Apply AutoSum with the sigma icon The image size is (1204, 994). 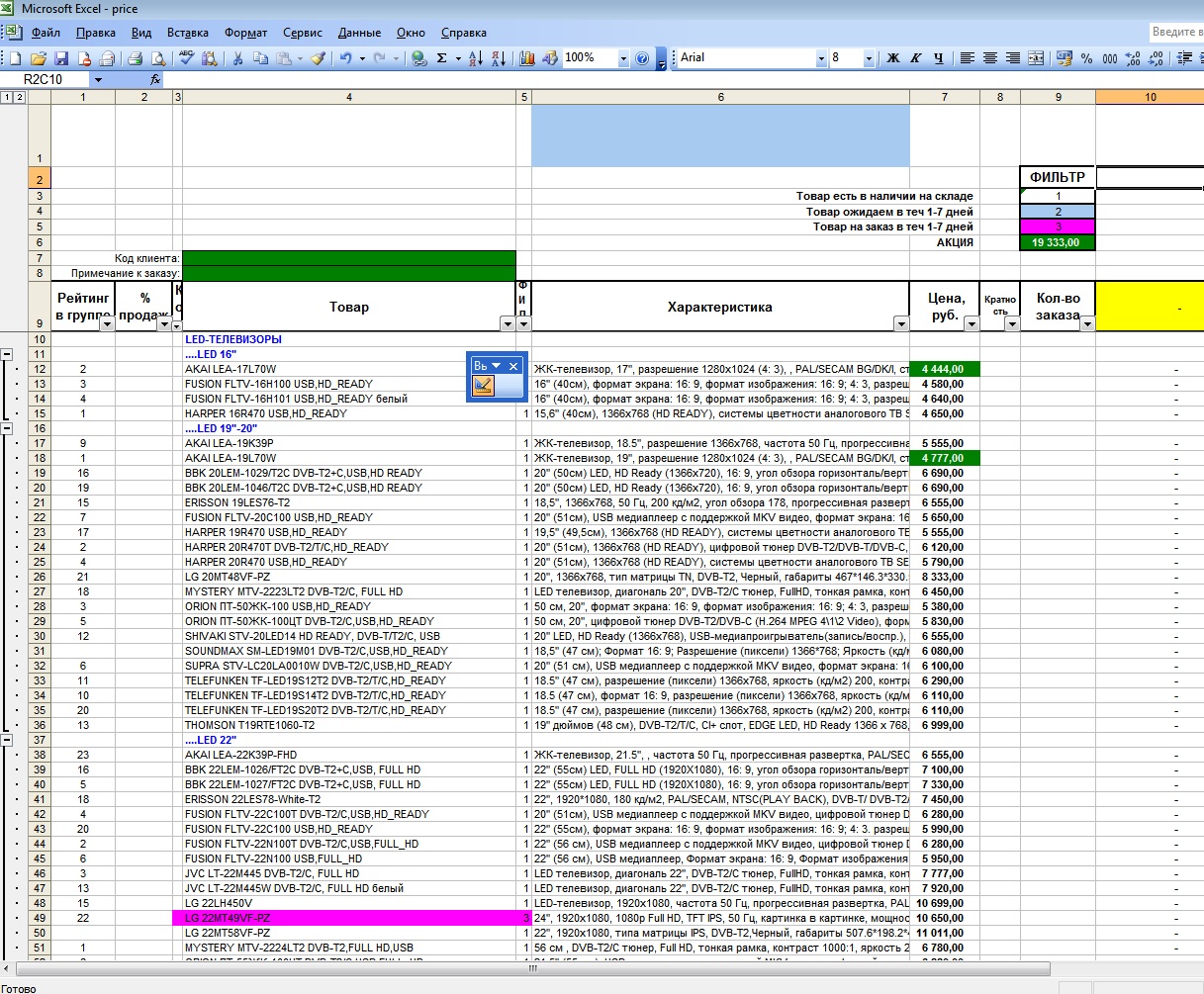pyautogui.click(x=442, y=58)
